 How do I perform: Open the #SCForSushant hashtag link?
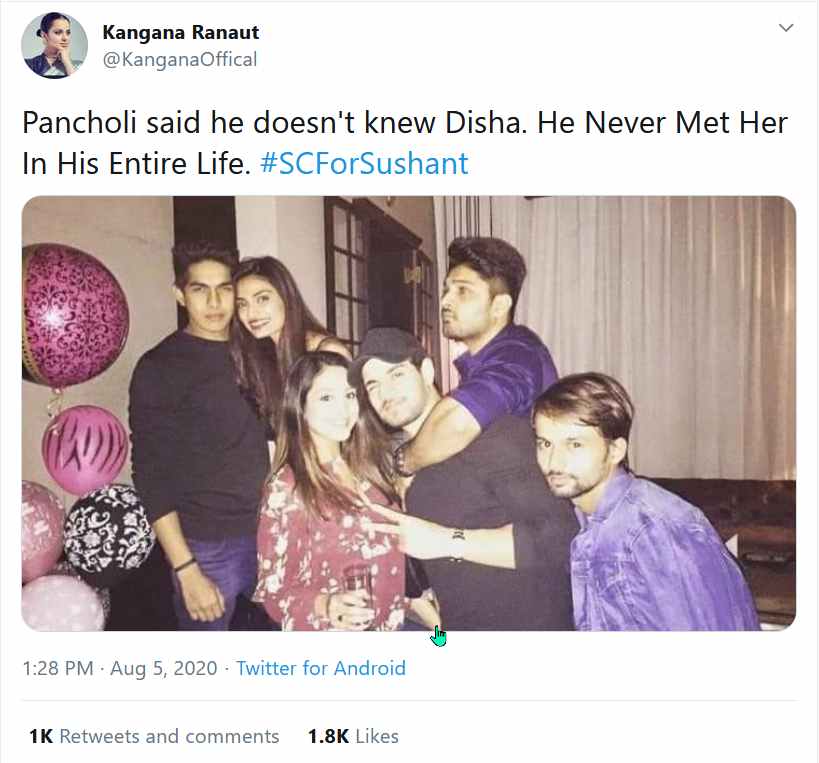[x=364, y=163]
